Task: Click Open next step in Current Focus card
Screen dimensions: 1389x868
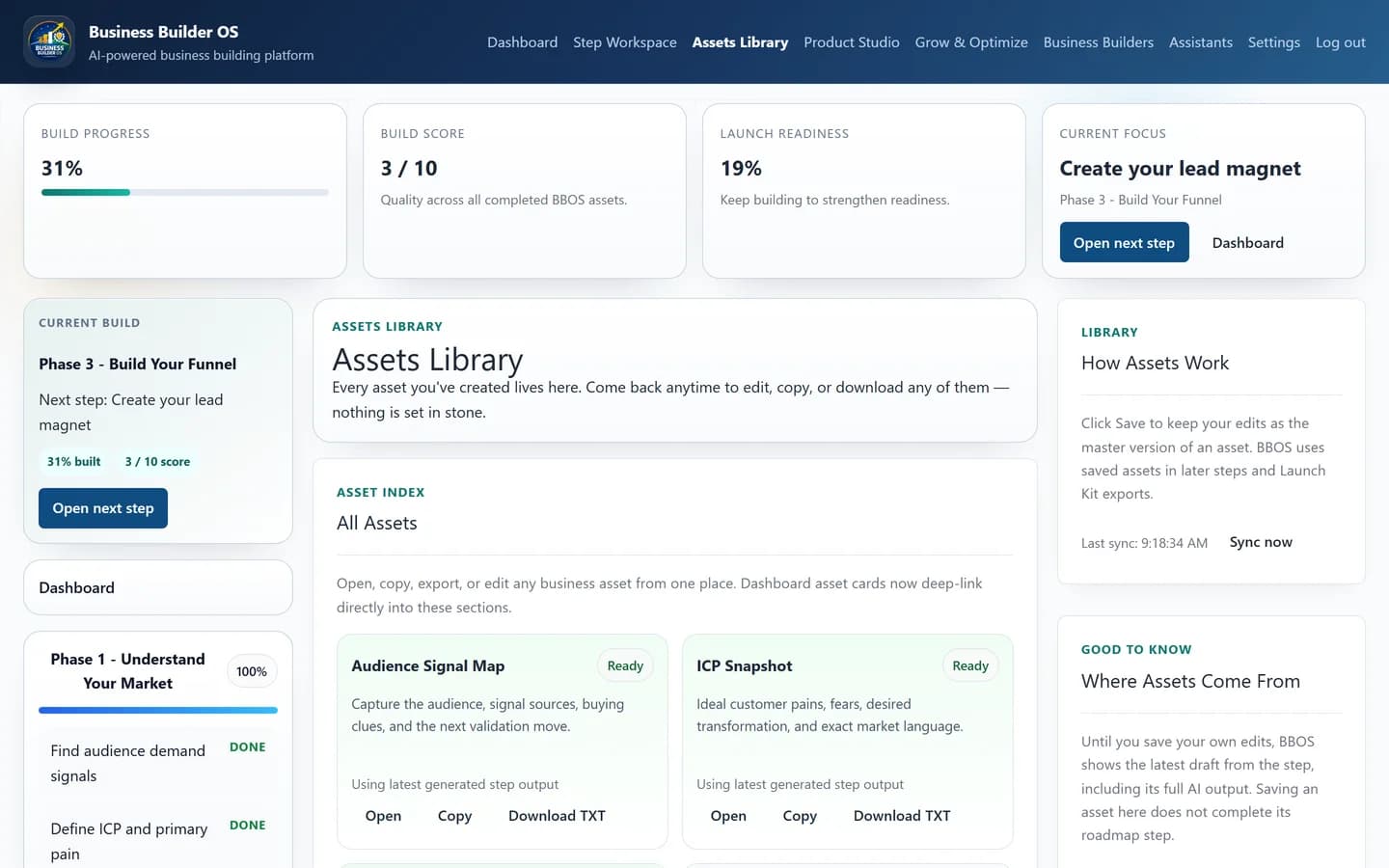Action: click(x=1124, y=242)
